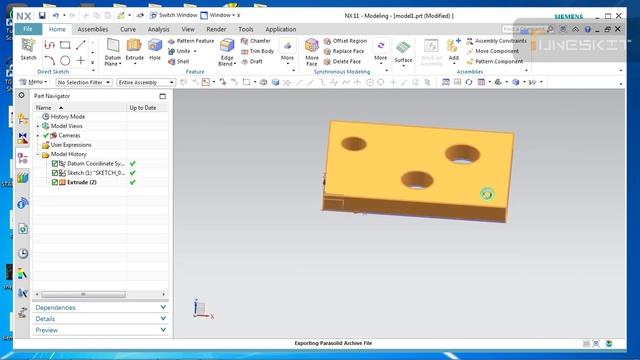This screenshot has height=360, width=640.
Task: Open the File tab
Action: tap(28, 29)
